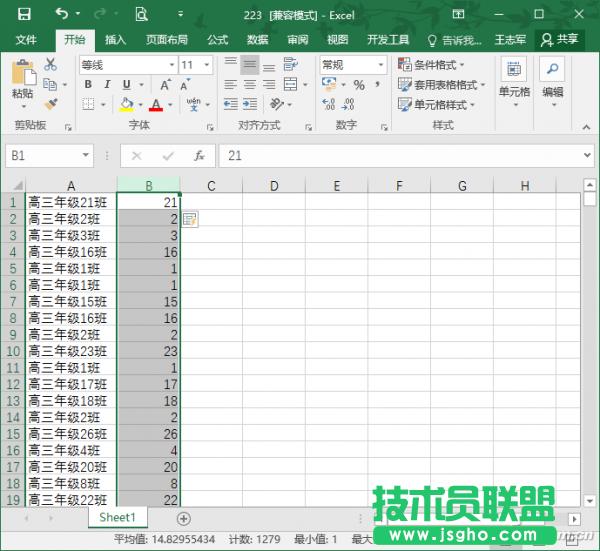Click the Format Painter brush icon
This screenshot has height=551, width=600.
[51, 104]
